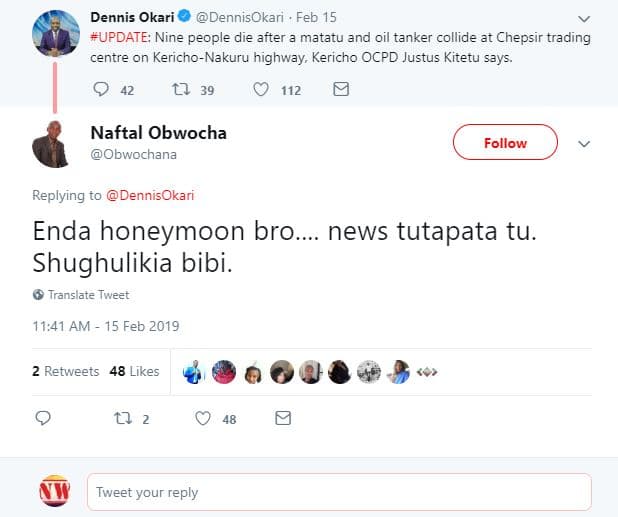Send Dennis Okari's tweet via direct message

tap(340, 90)
